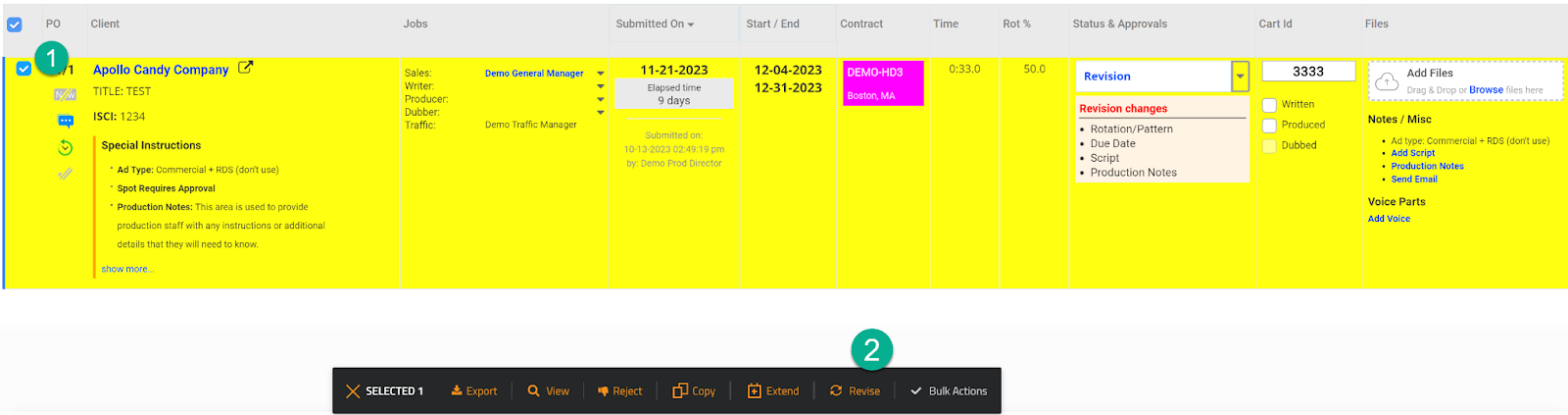Open Bulk Actions in the action bar

coord(949,390)
